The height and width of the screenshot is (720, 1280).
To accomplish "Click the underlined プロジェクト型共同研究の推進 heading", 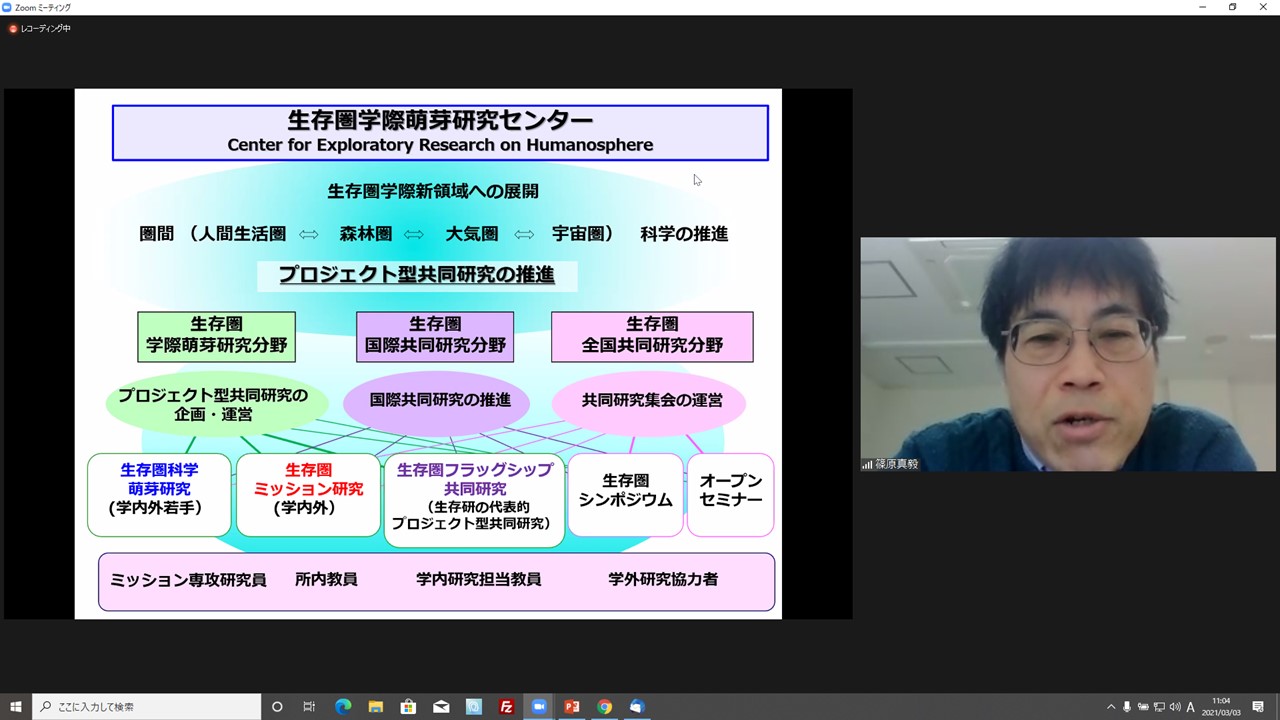I will (417, 274).
